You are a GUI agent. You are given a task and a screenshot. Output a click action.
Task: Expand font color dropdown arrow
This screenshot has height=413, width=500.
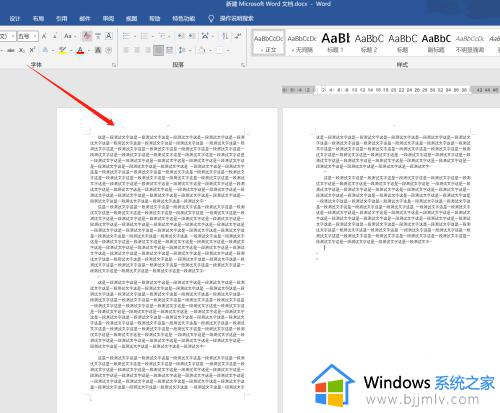[x=89, y=51]
